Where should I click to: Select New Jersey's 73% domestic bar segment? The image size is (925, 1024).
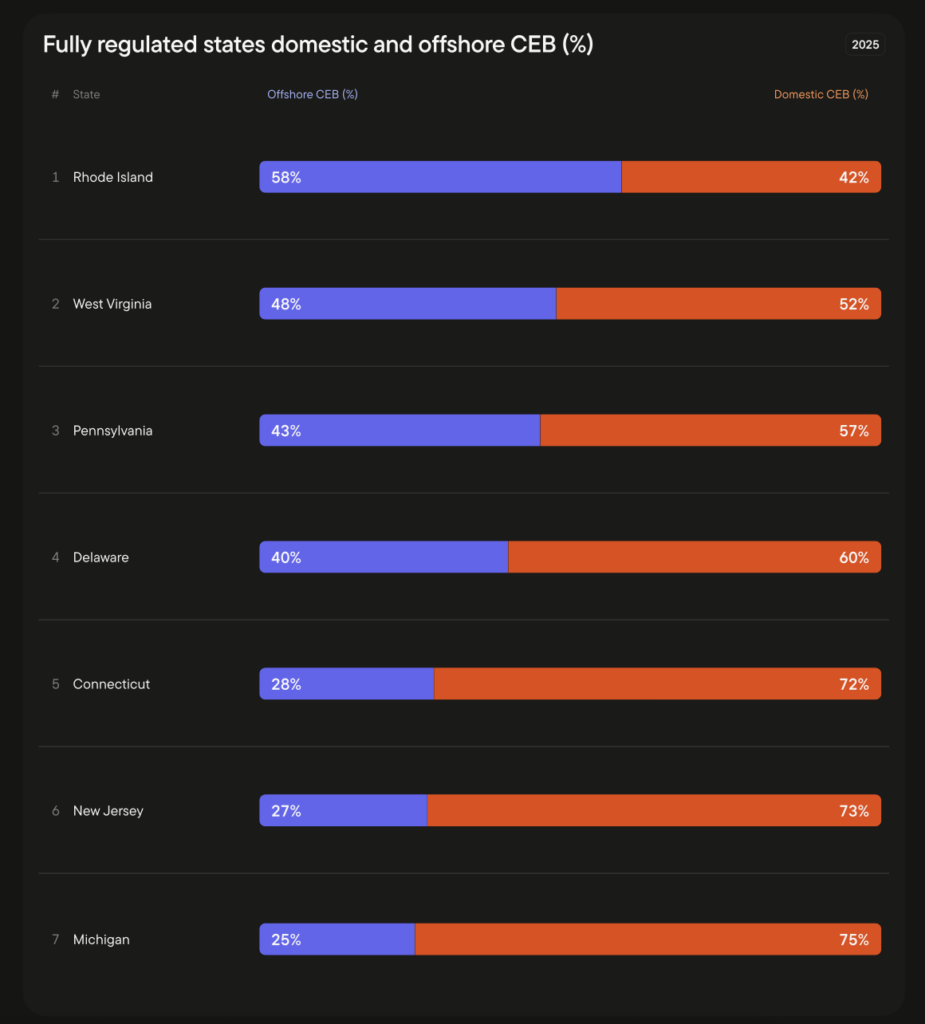654,811
